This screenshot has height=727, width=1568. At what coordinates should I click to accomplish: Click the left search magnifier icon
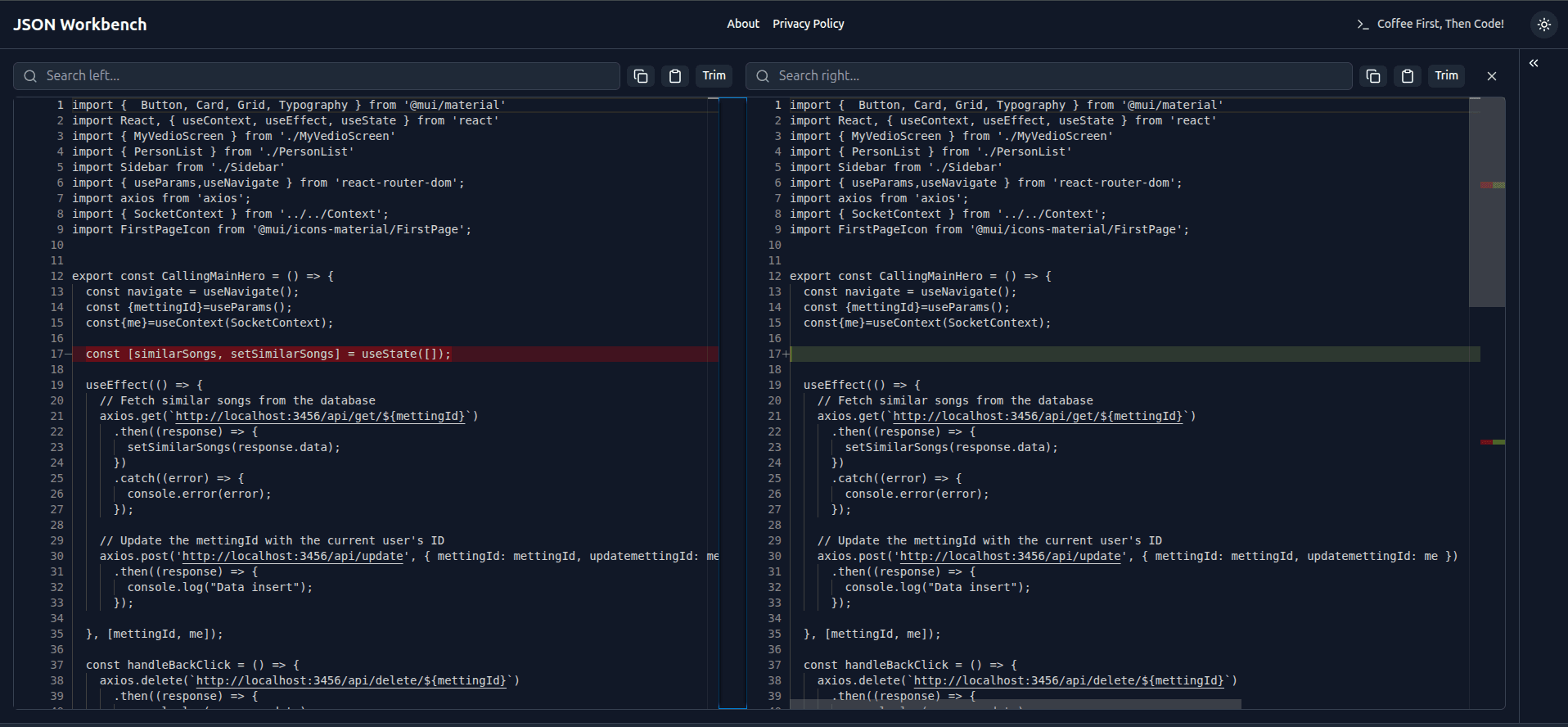30,76
